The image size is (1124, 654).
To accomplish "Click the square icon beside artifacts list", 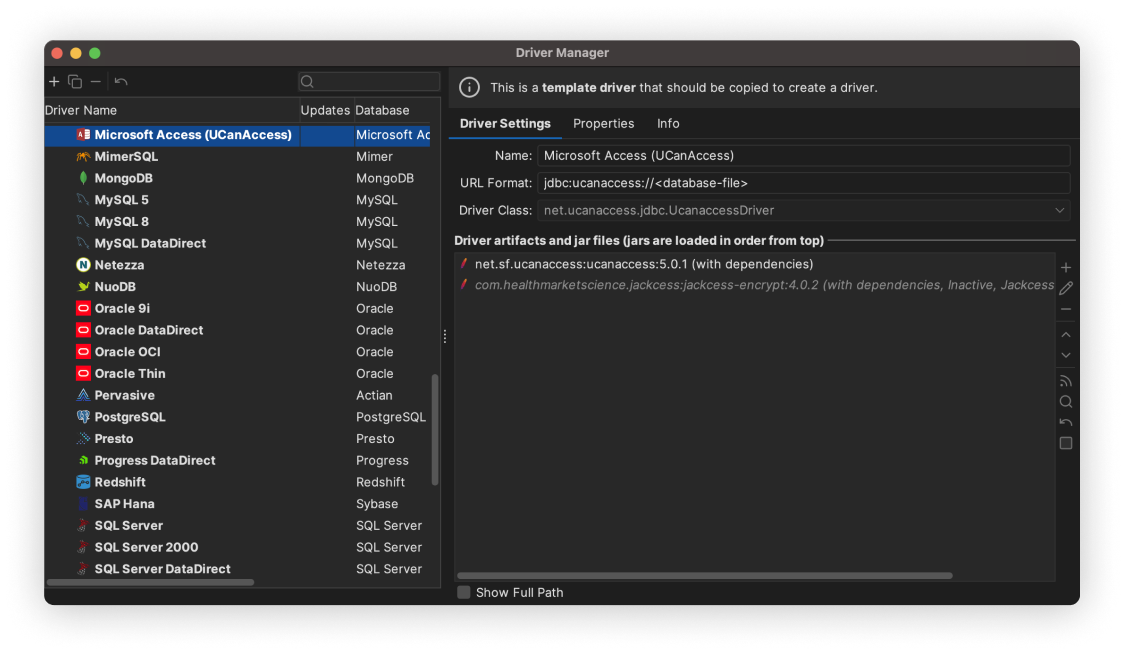I will (1066, 443).
